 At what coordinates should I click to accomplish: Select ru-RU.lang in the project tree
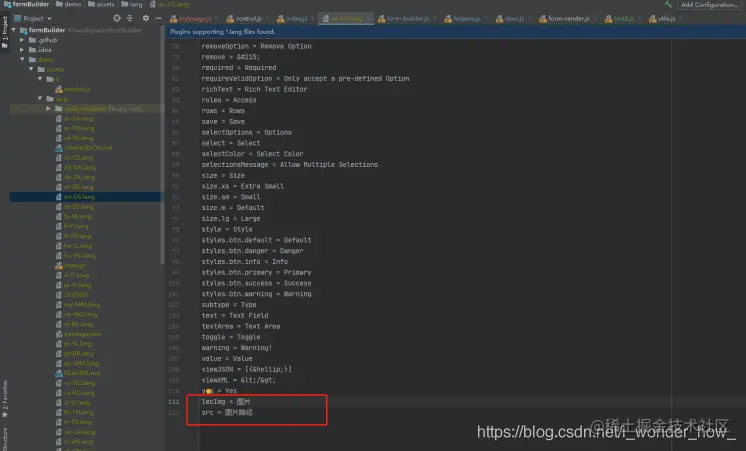point(79,392)
